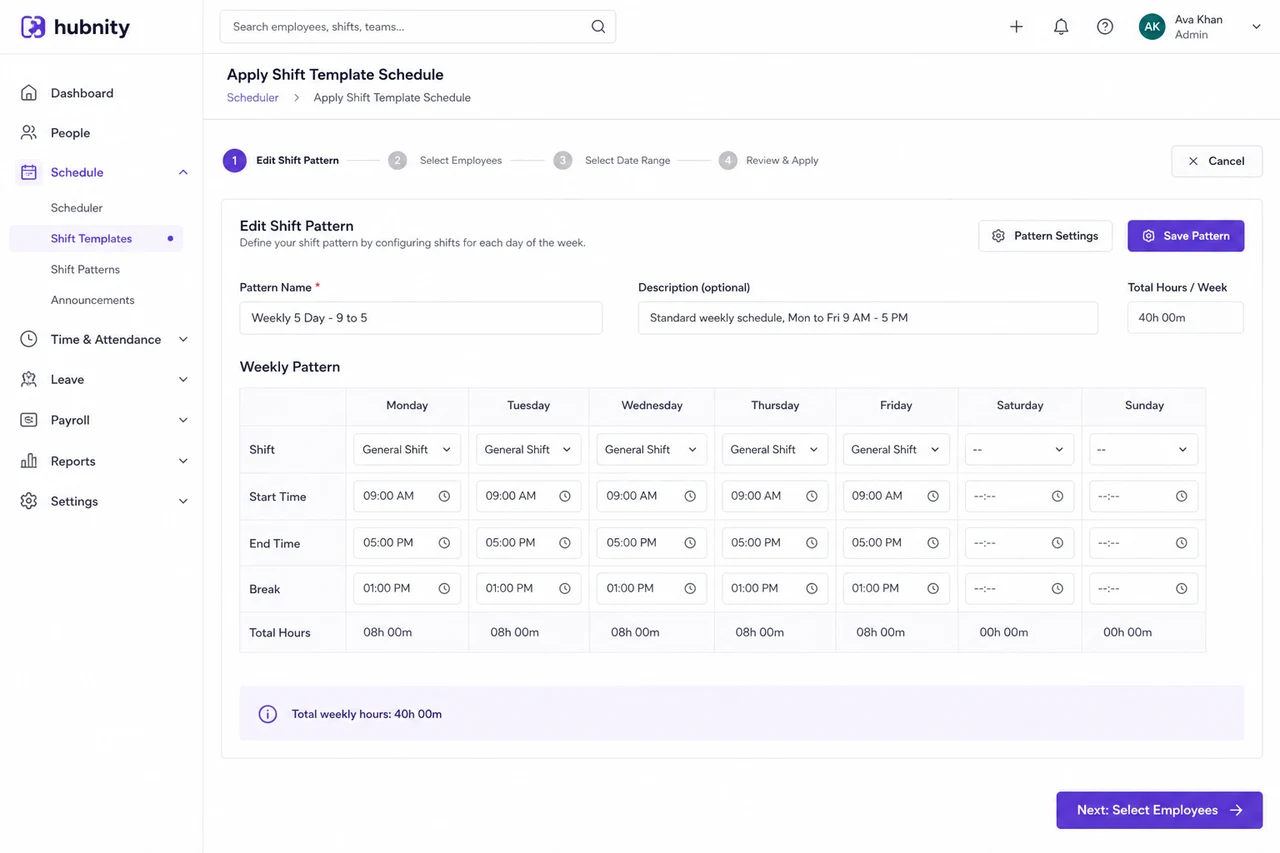This screenshot has width=1280, height=853.
Task: Expand the Settings menu chevron
Action: [x=183, y=501]
